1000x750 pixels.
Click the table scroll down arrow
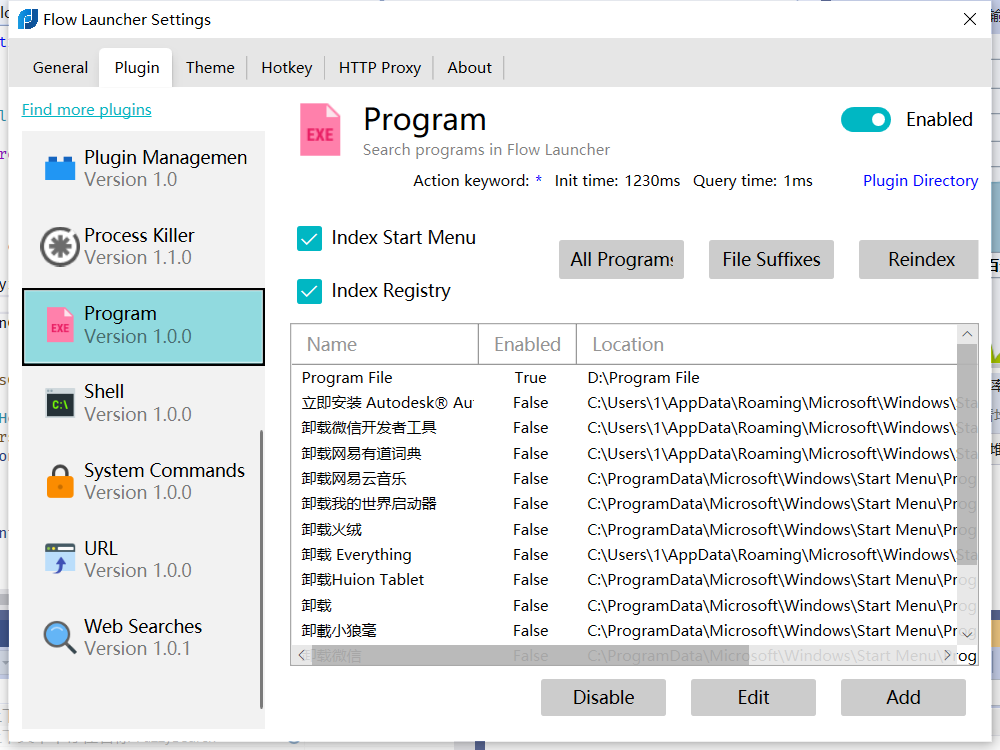coord(967,635)
